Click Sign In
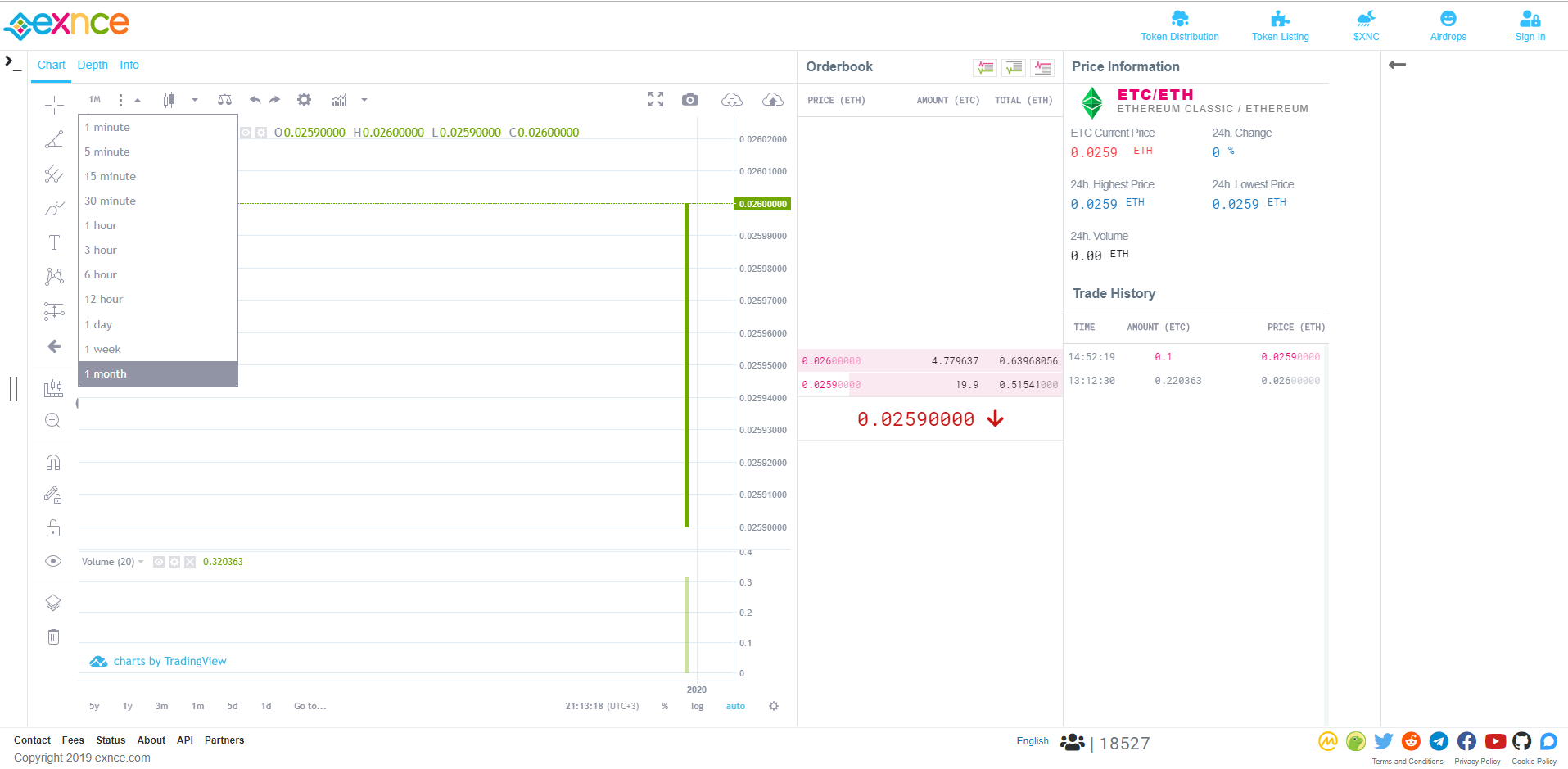The height and width of the screenshot is (769, 1568). (x=1530, y=26)
